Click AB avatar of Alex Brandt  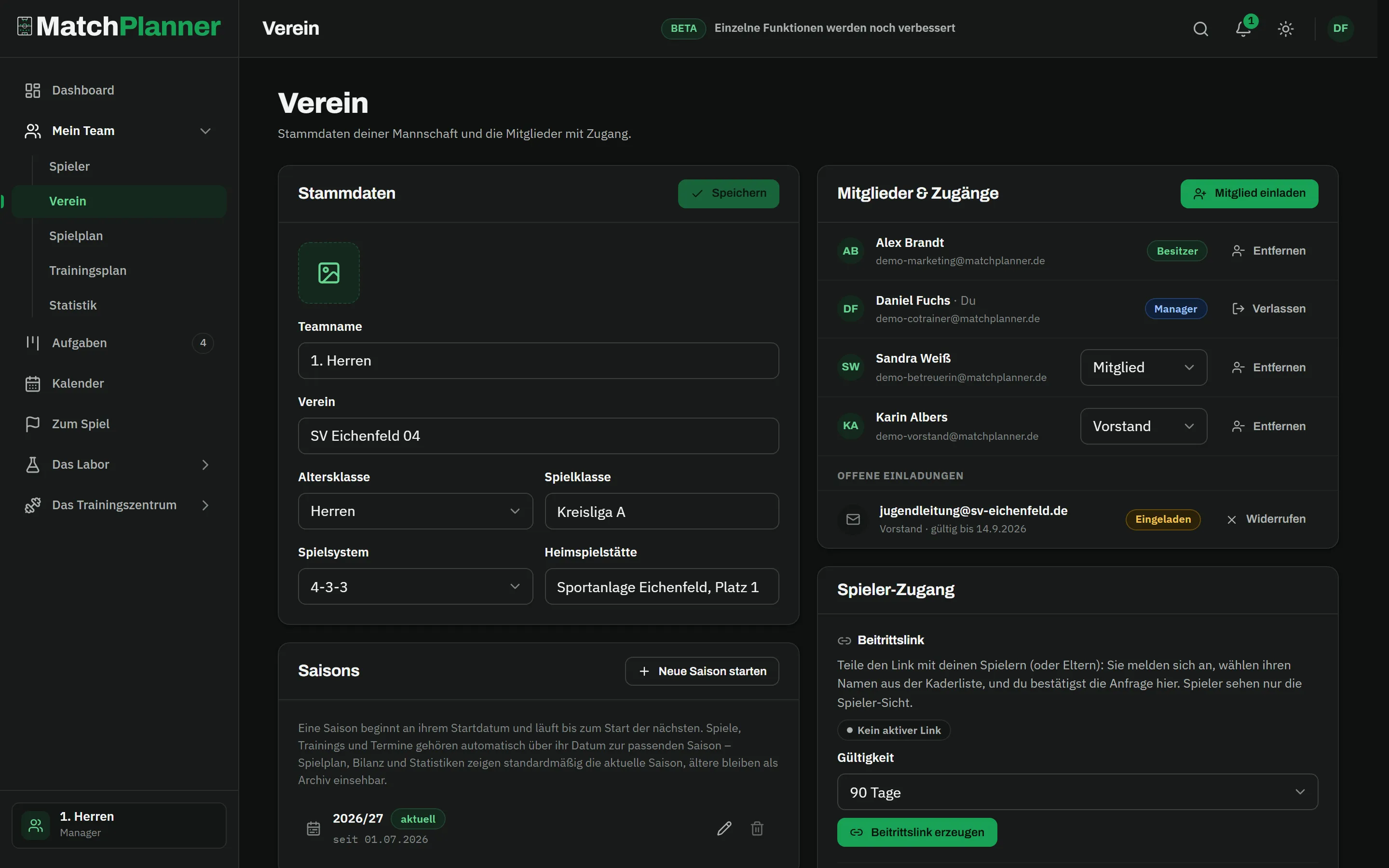coord(851,251)
